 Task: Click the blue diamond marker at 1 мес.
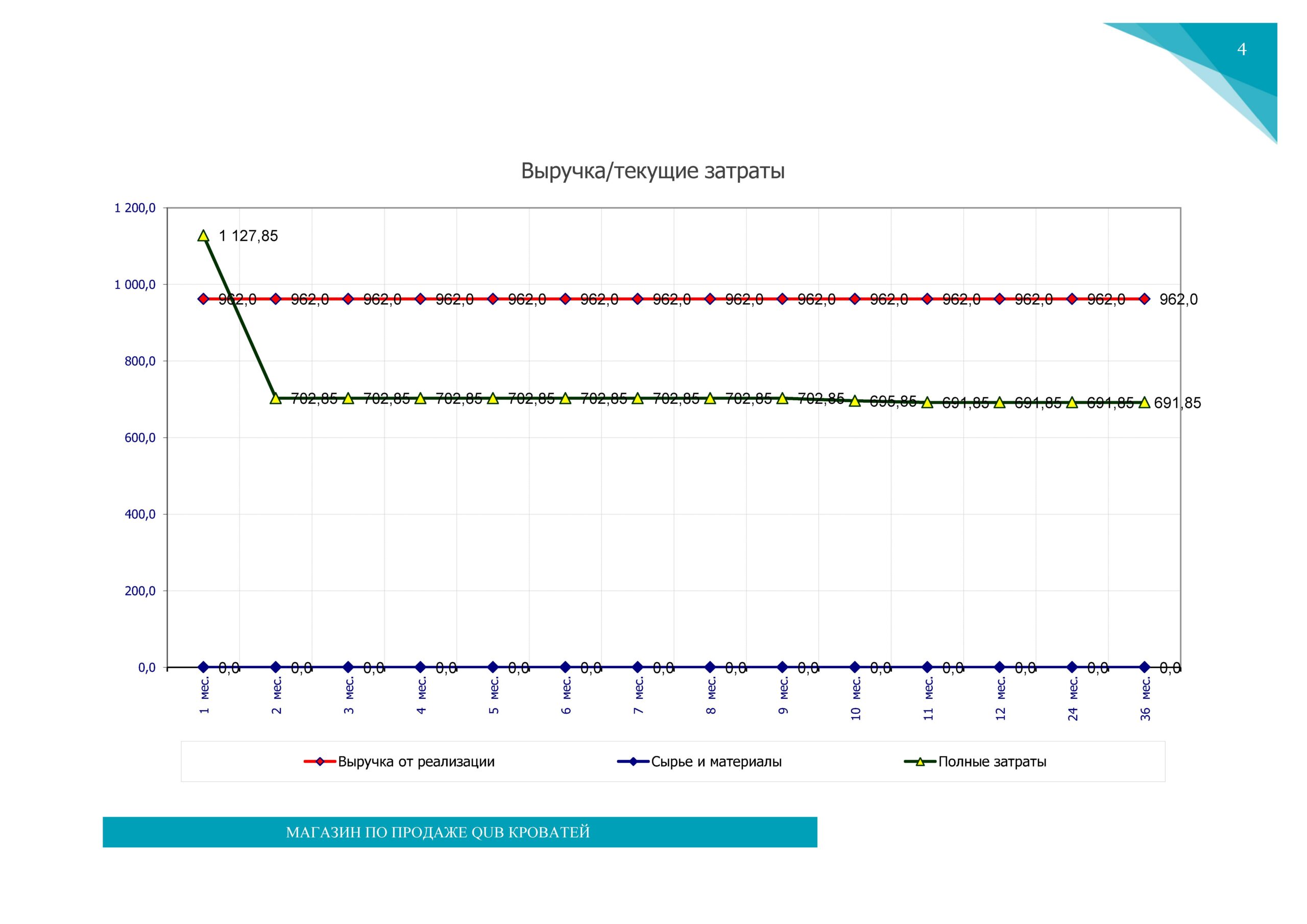(x=203, y=667)
